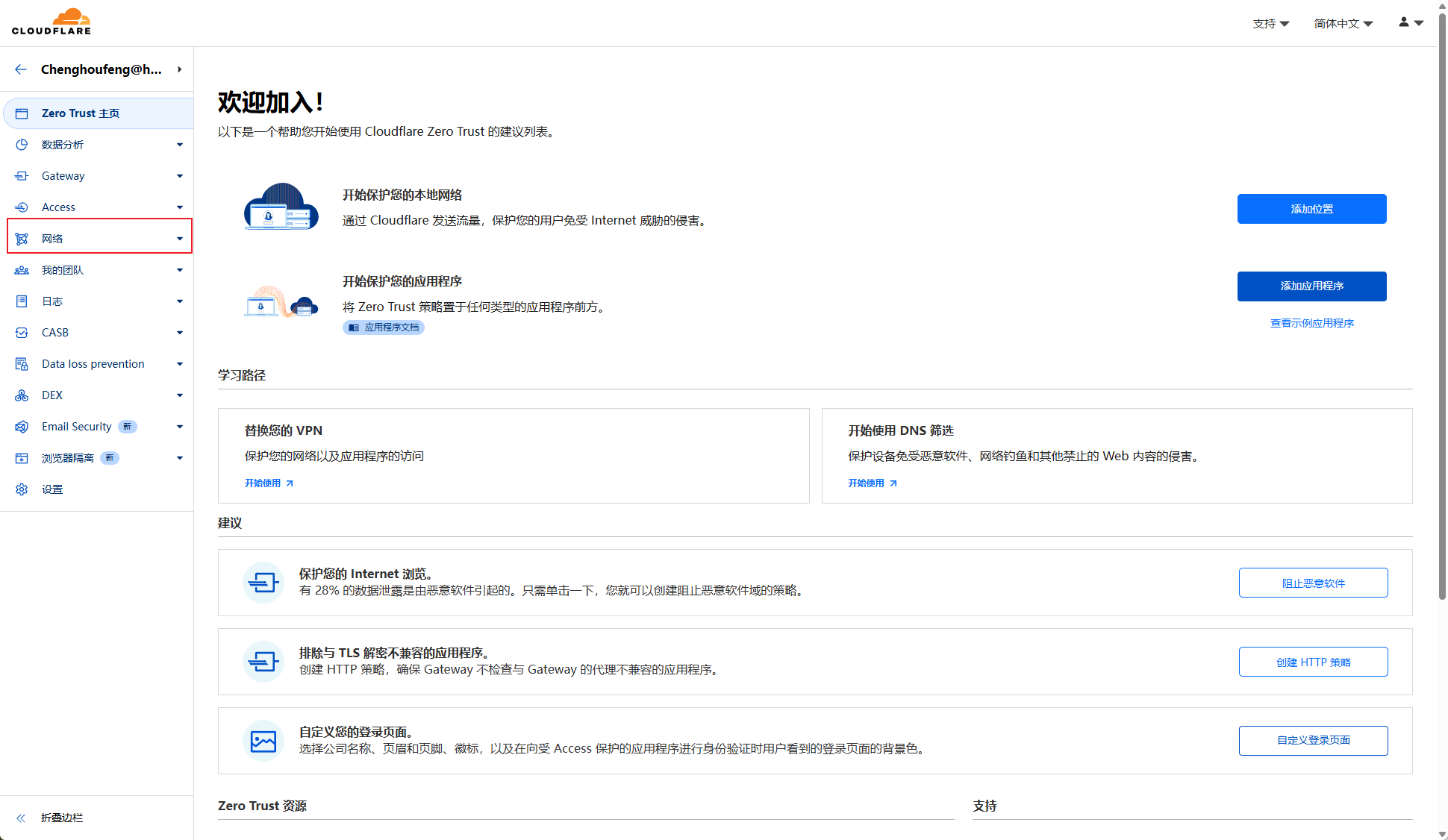Click the Cloudflare logo
Image resolution: width=1448 pixels, height=840 pixels.
click(x=52, y=22)
